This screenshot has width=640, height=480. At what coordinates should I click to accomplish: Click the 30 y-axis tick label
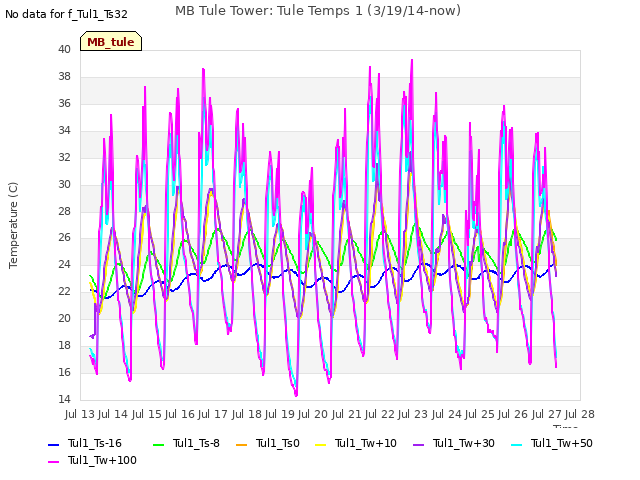(x=64, y=184)
